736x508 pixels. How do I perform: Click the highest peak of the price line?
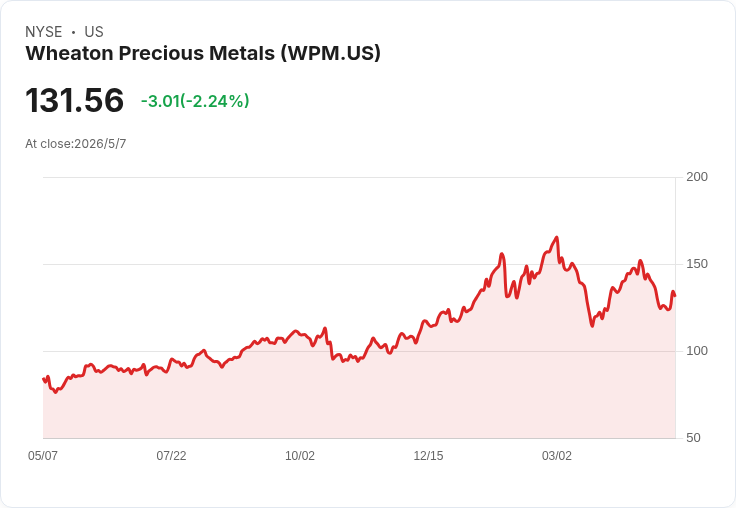(557, 237)
